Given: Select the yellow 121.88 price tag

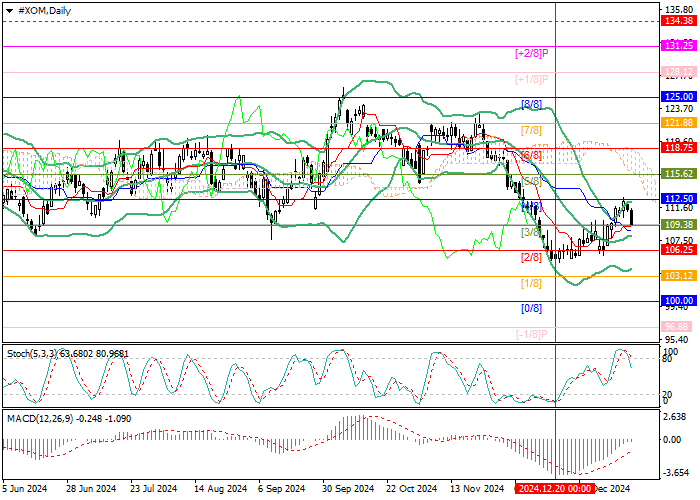Looking at the screenshot, I should tap(679, 122).
